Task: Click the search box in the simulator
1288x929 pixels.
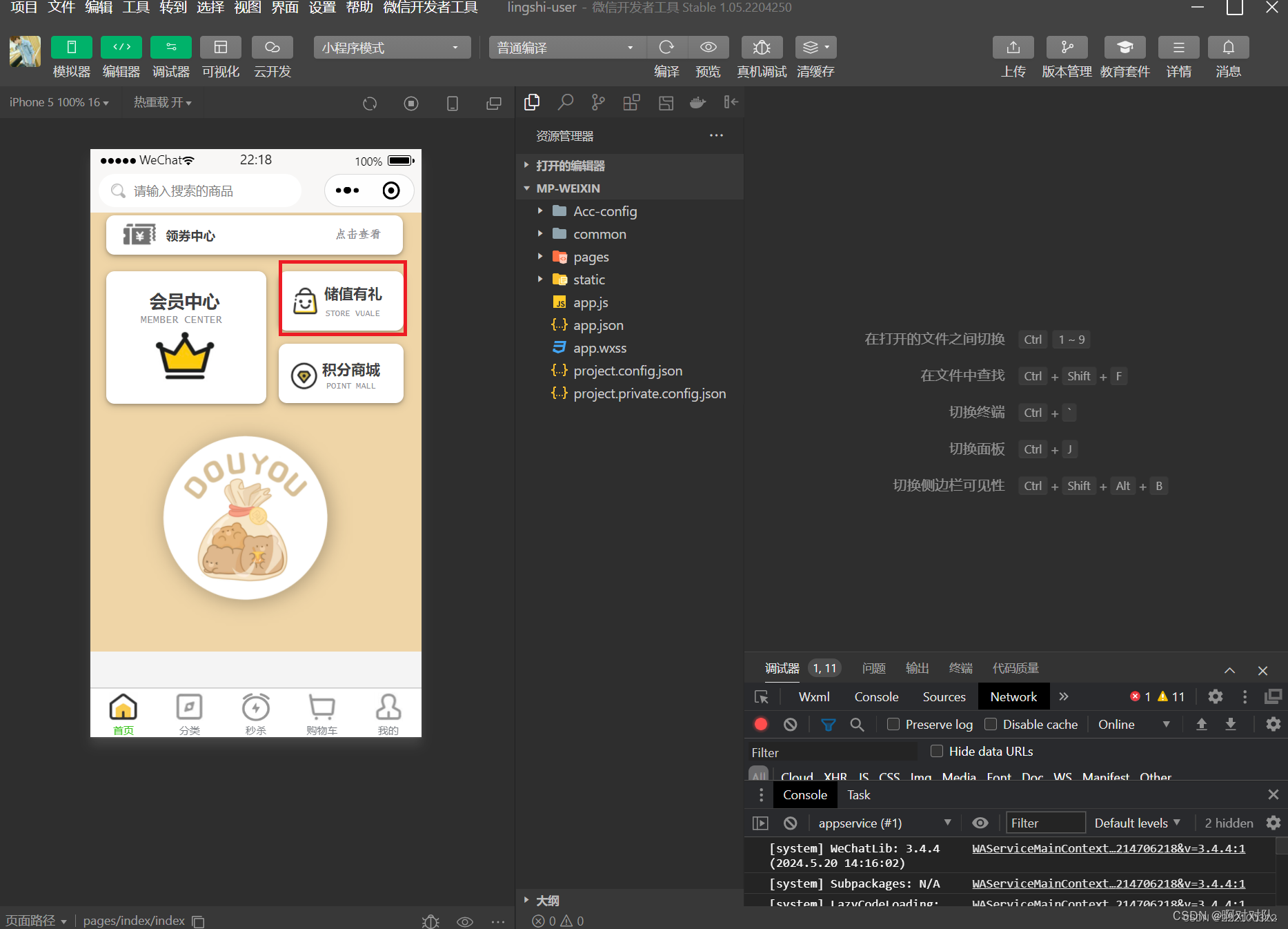Action: pyautogui.click(x=200, y=190)
